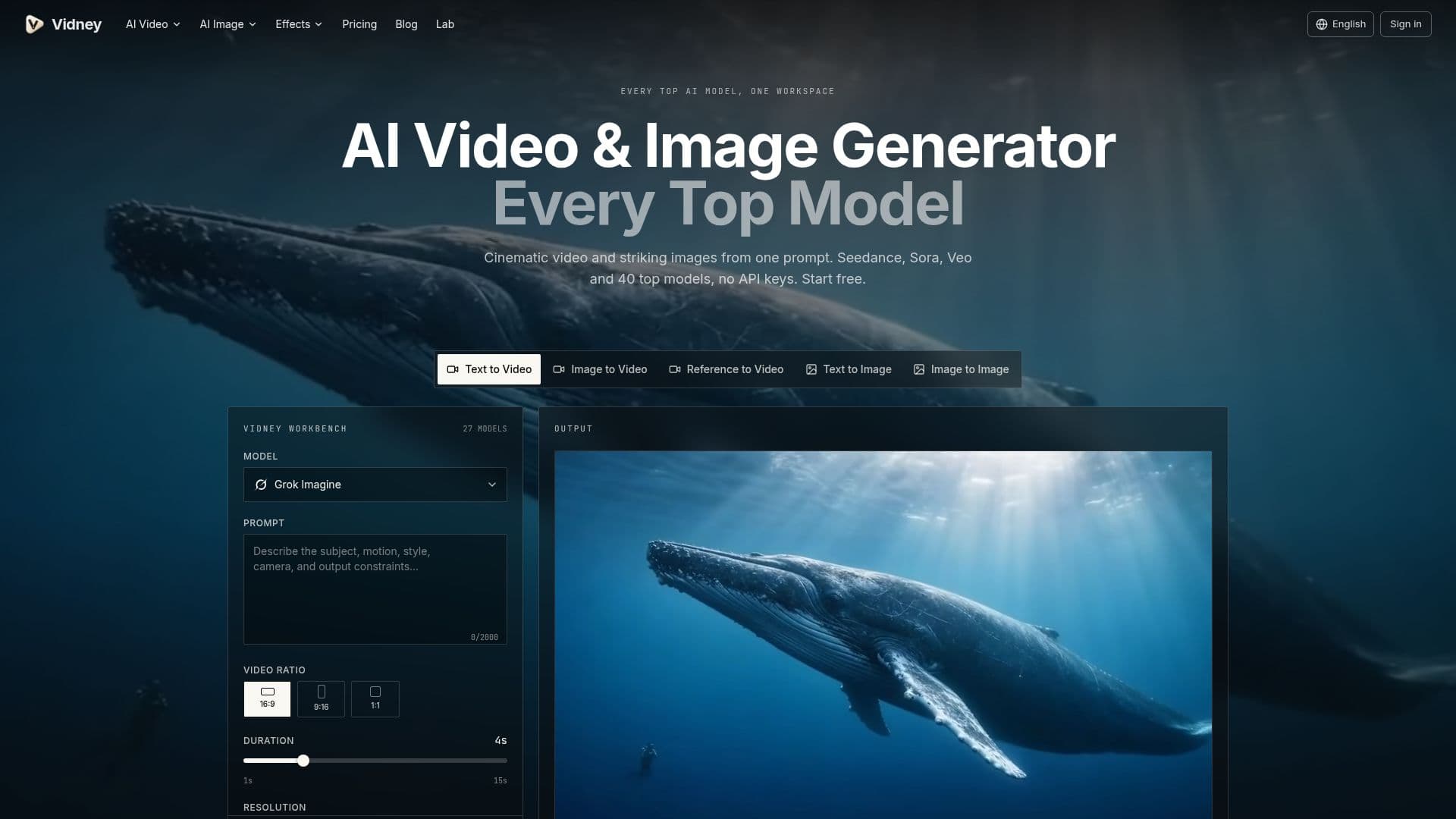
Task: Open the AI Image dropdown menu
Action: pos(228,24)
